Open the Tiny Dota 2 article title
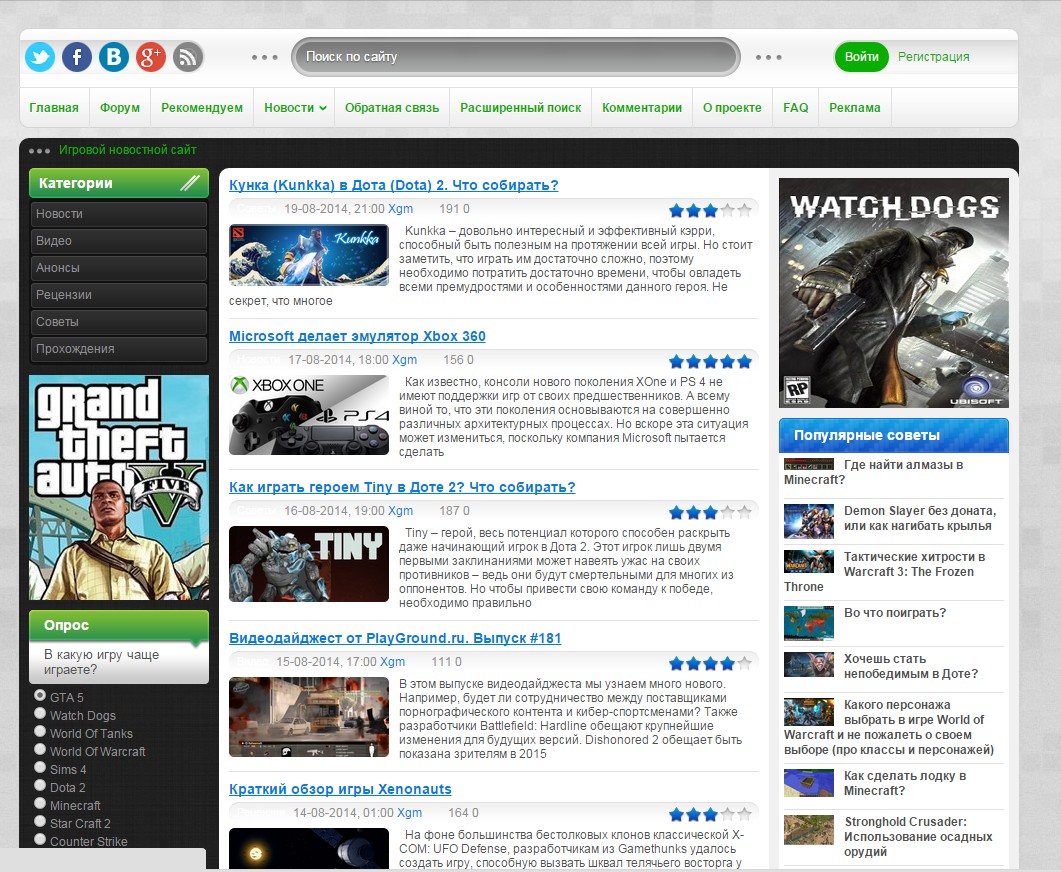The width and height of the screenshot is (1061, 872). (402, 487)
